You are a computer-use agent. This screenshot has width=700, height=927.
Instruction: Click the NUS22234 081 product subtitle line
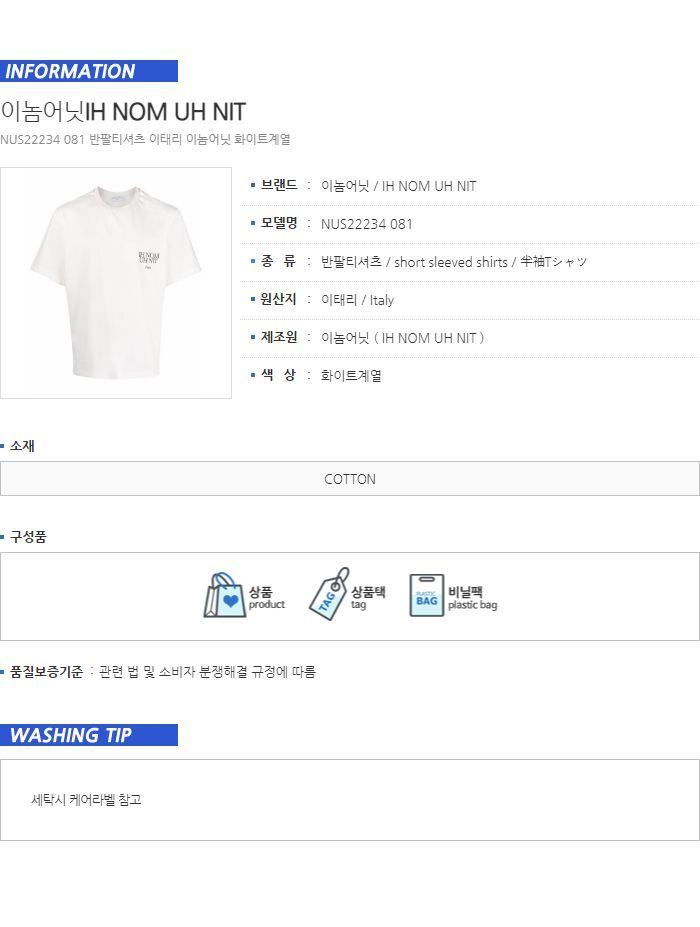146,140
